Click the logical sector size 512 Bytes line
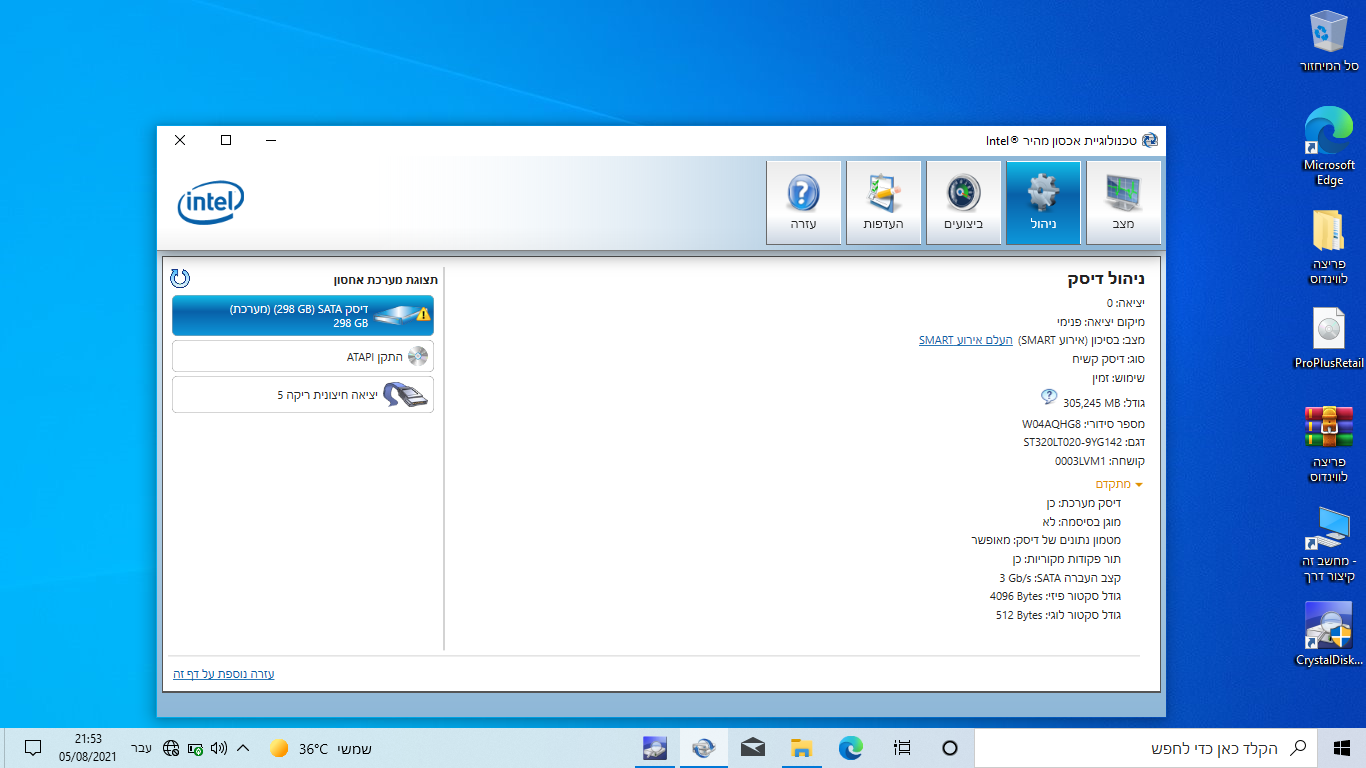Viewport: 1366px width, 768px height. (1058, 615)
